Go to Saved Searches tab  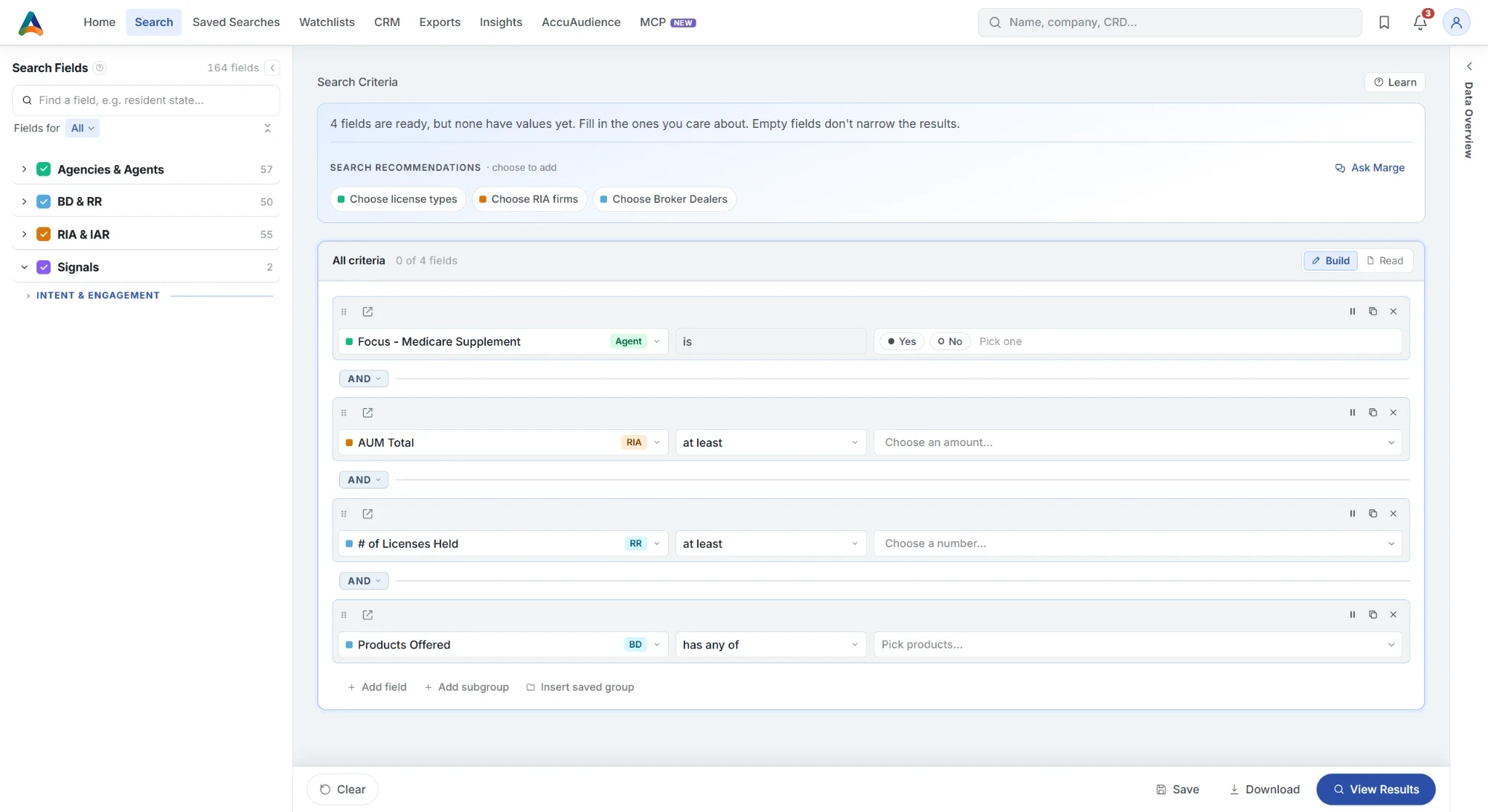point(236,22)
